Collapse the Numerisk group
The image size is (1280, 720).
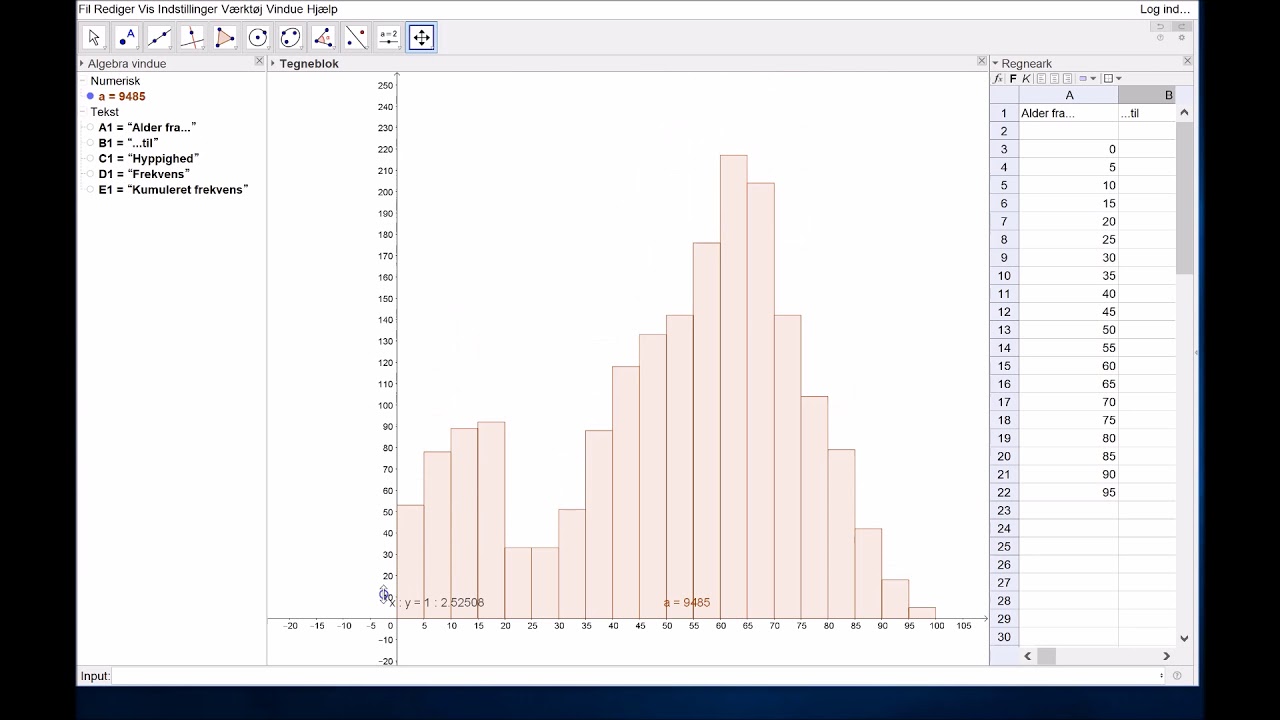(83, 81)
